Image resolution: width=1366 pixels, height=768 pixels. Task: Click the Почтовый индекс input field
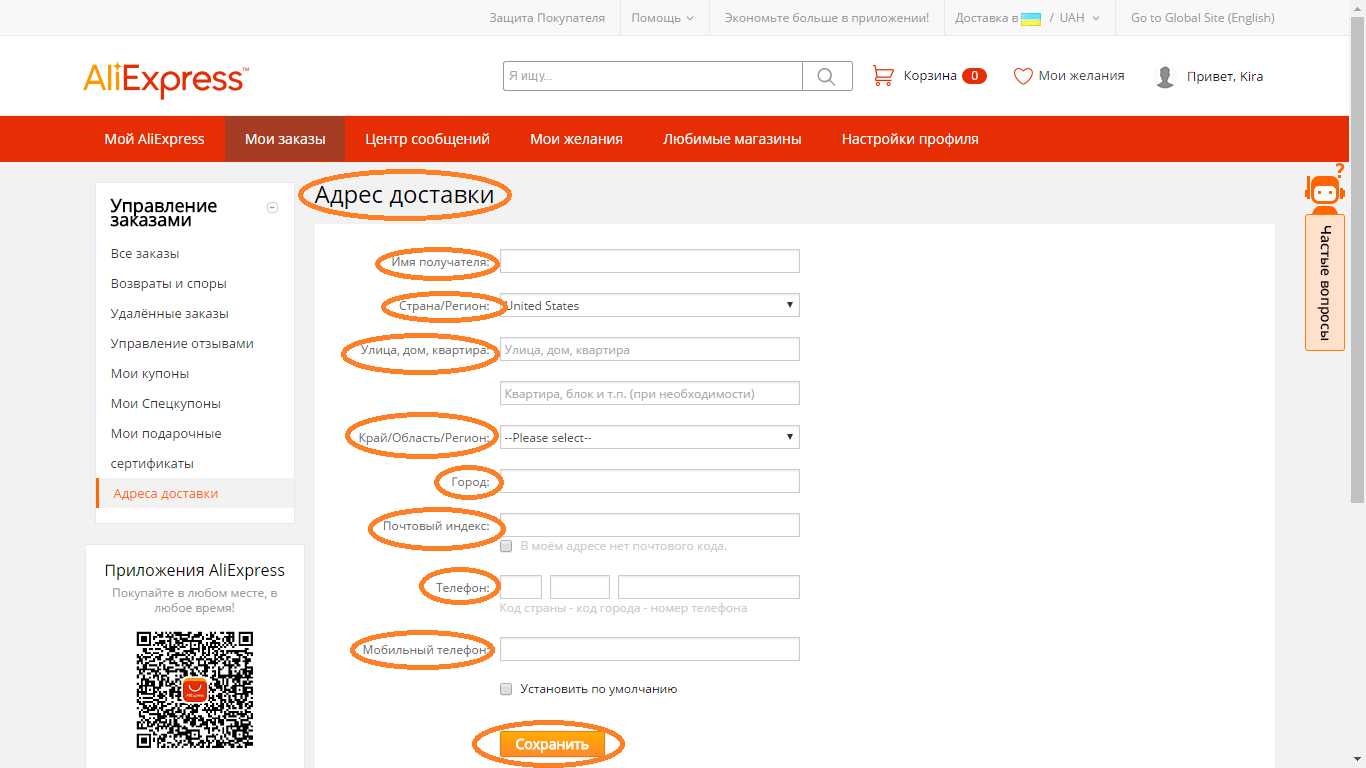[x=650, y=525]
